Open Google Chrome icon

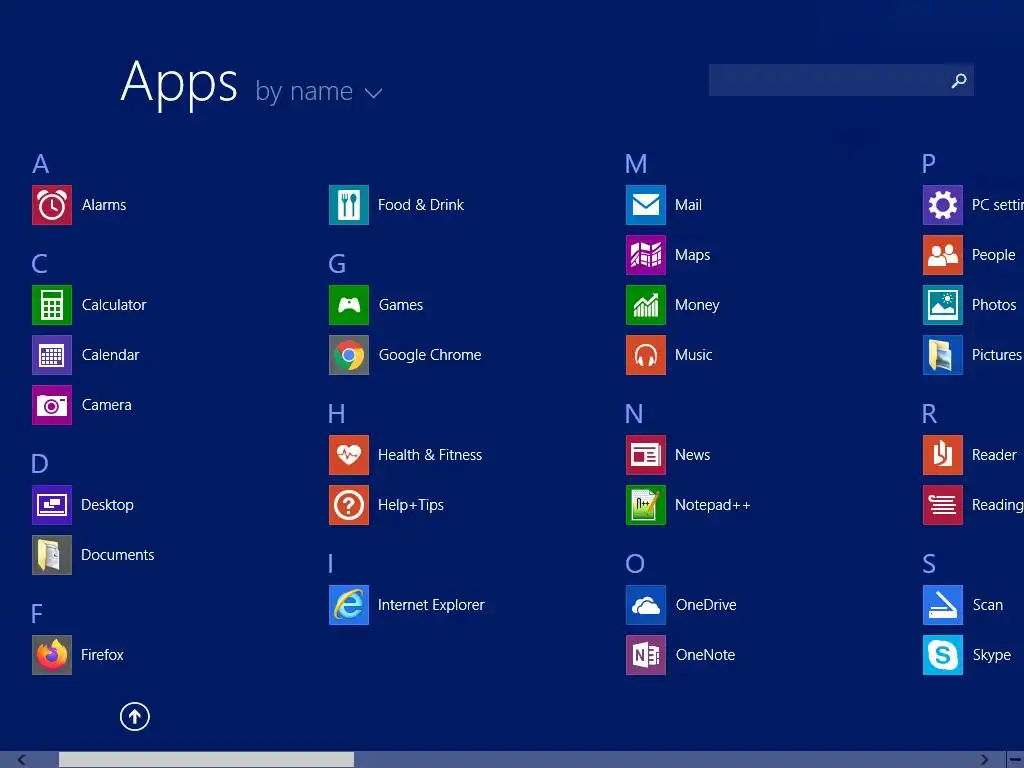[349, 355]
